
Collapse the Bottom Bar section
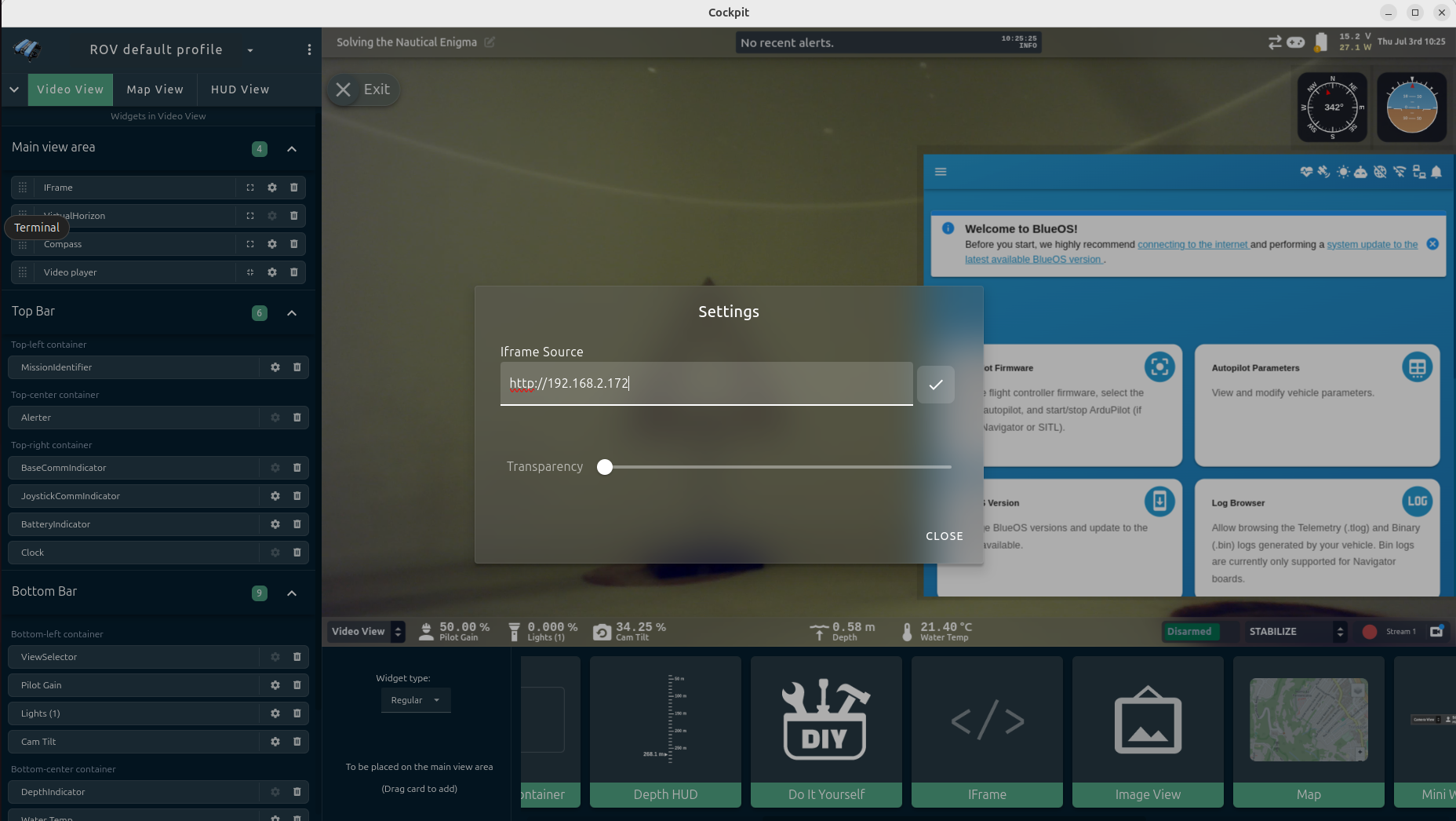pyautogui.click(x=292, y=593)
